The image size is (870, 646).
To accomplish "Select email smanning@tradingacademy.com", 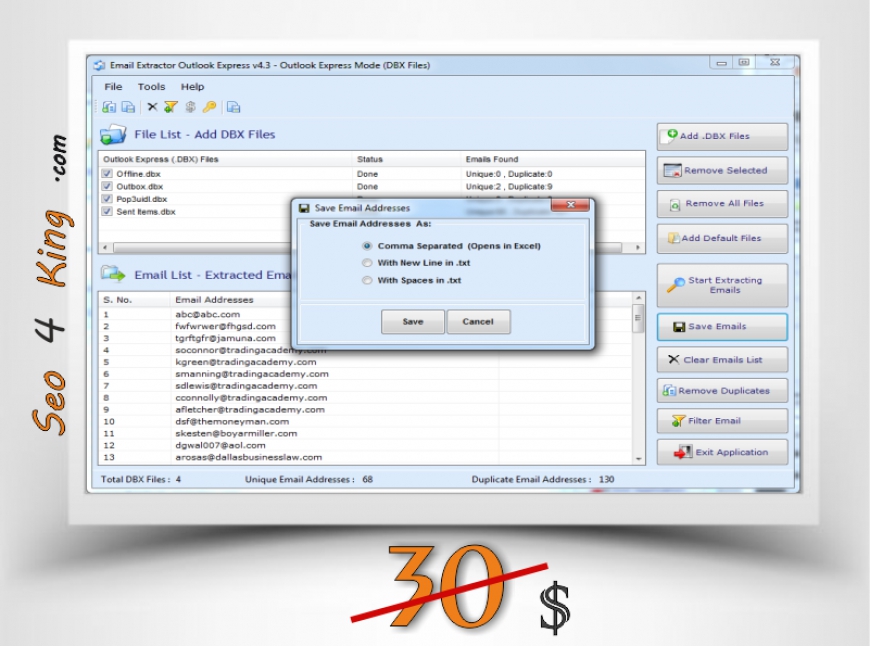I will (252, 374).
